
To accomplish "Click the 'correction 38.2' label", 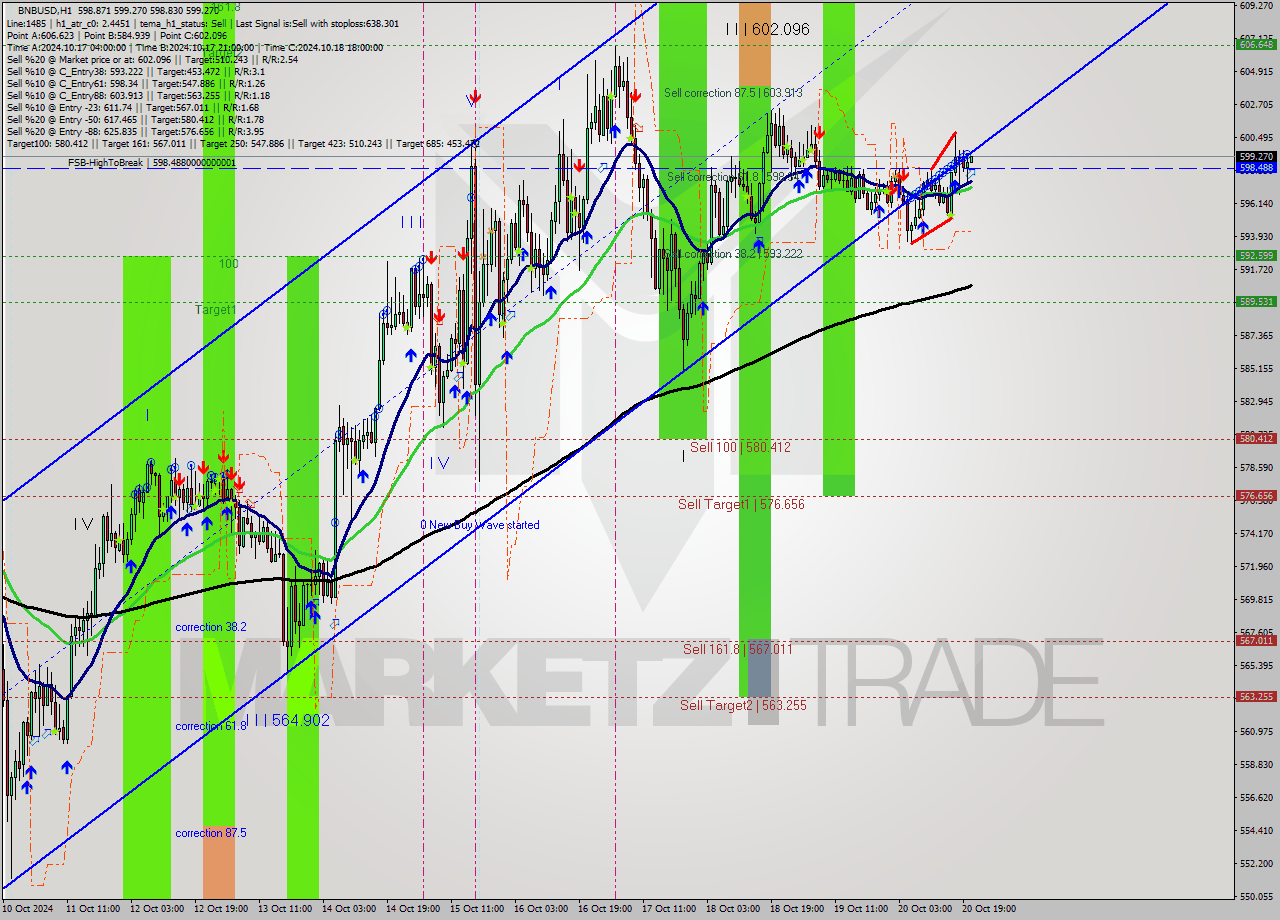I will pyautogui.click(x=211, y=627).
